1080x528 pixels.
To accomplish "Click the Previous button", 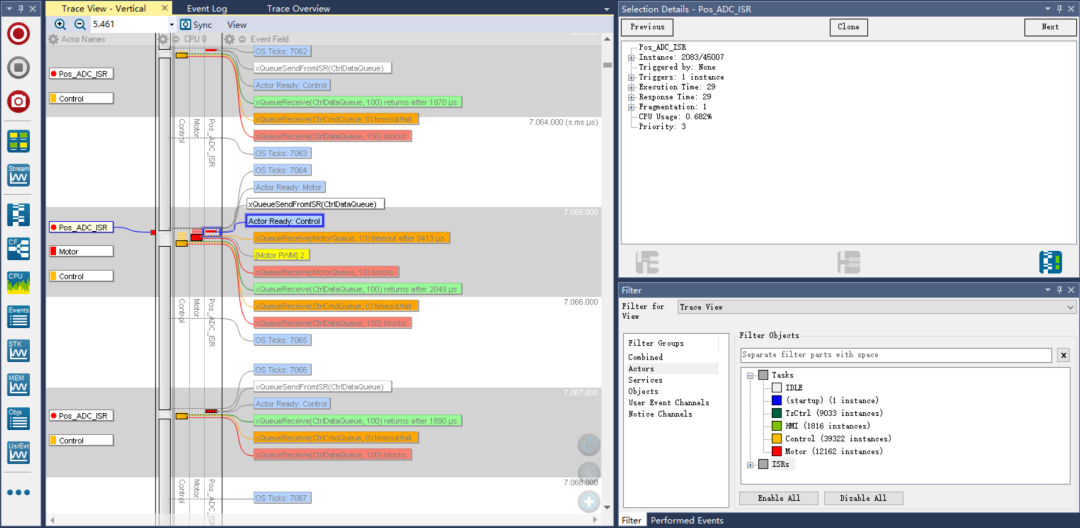I will (647, 27).
